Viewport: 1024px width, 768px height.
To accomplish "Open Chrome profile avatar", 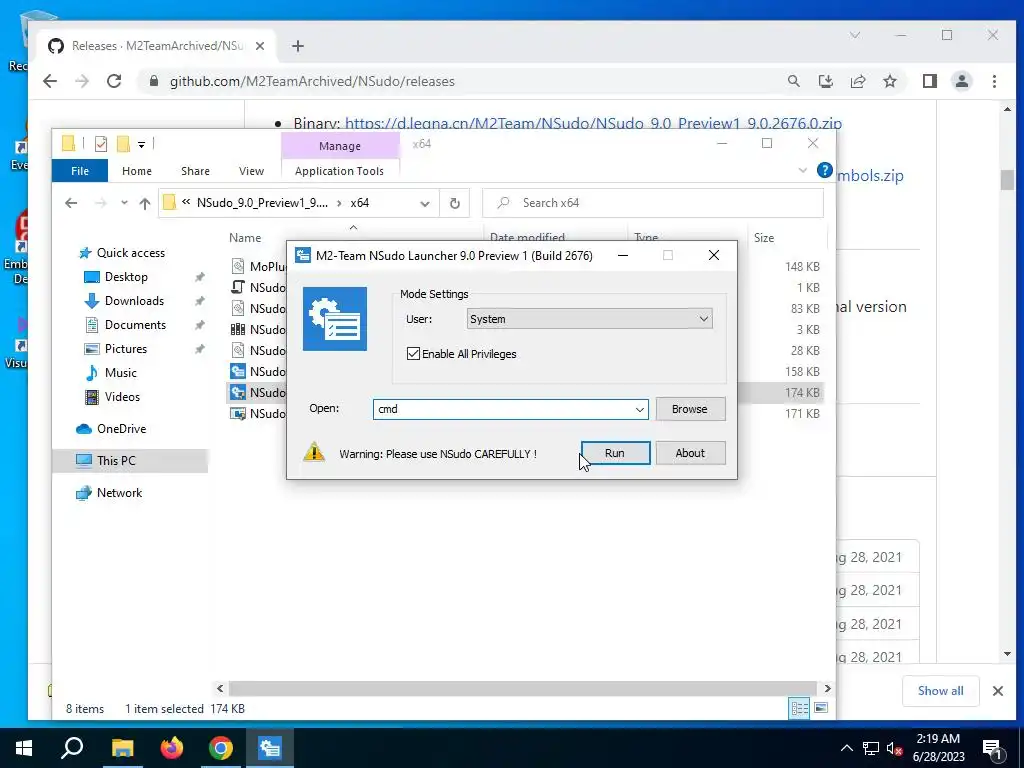I will (961, 82).
